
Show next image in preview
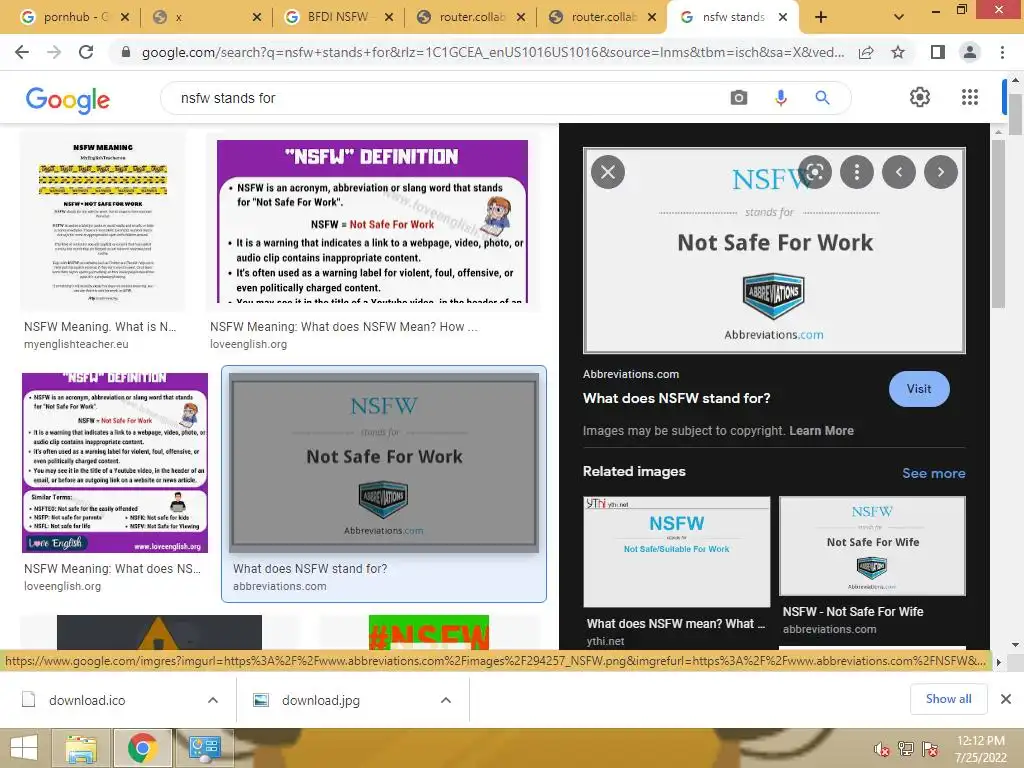(x=941, y=172)
